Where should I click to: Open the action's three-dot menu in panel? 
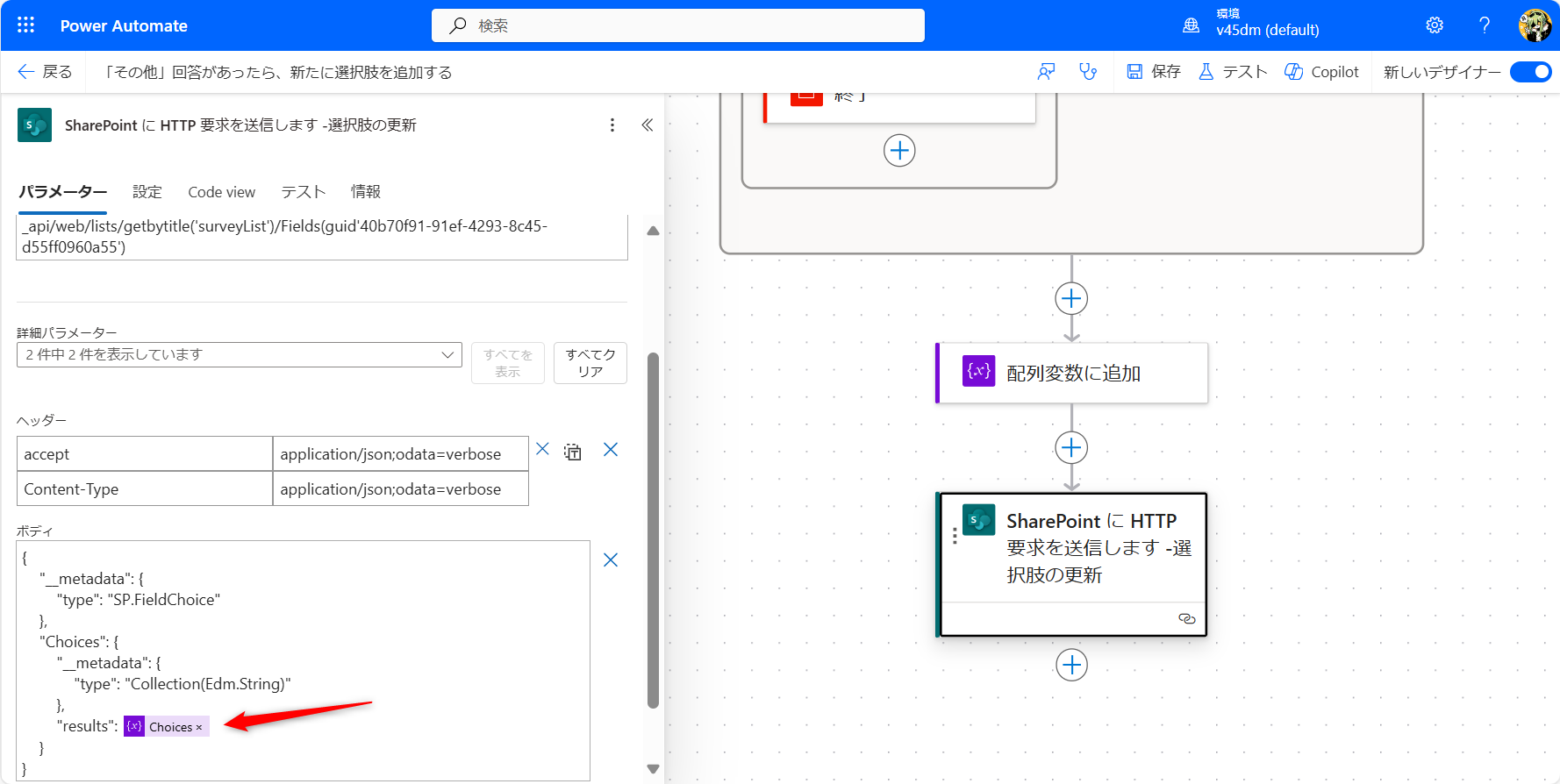point(612,125)
